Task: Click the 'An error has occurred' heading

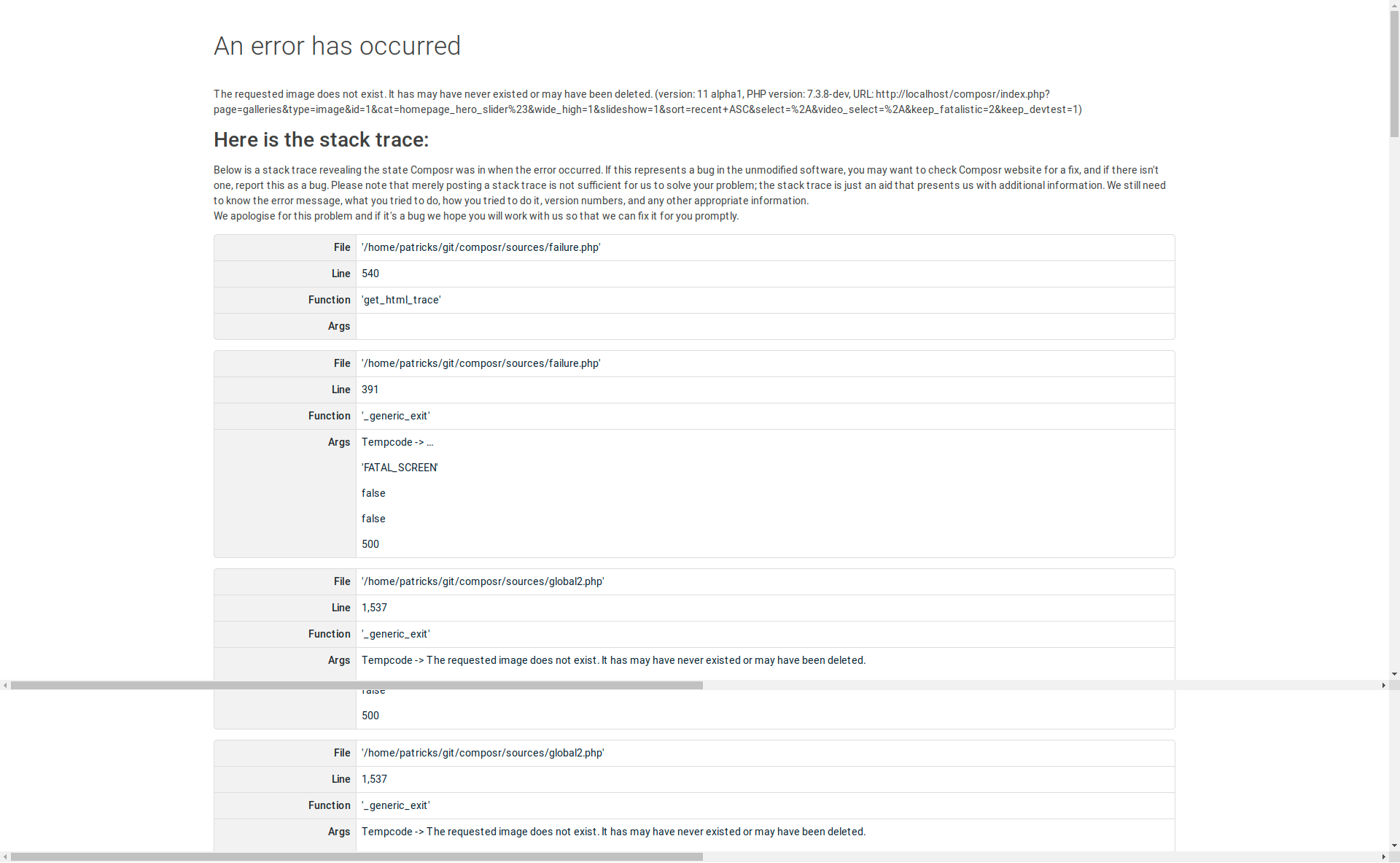Action: (x=337, y=46)
